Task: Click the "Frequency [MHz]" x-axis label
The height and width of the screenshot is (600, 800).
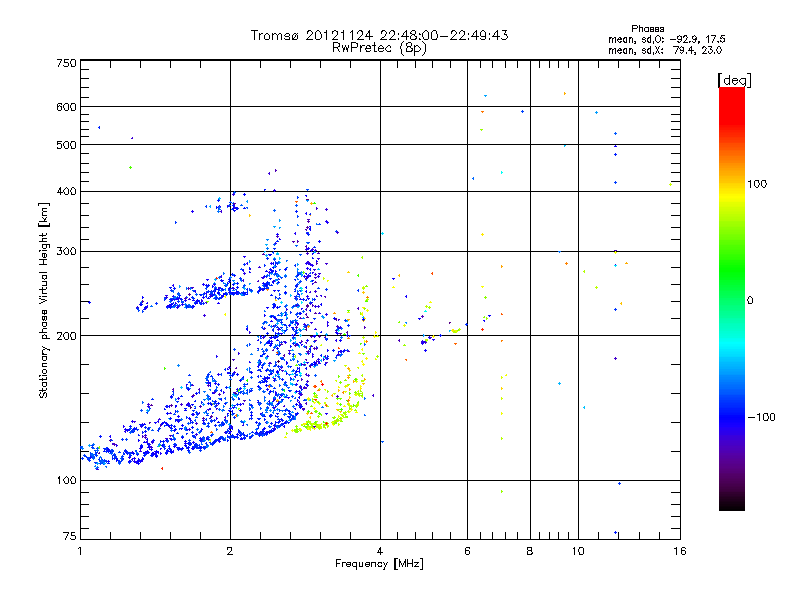Action: [379, 564]
